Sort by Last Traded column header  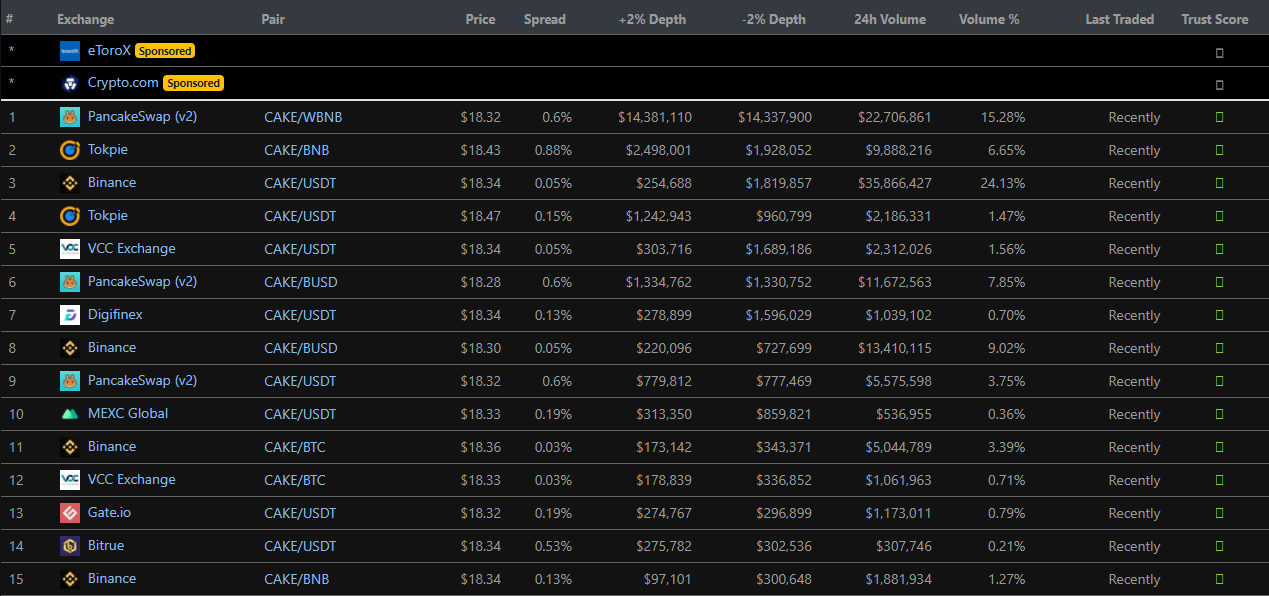pos(1119,19)
